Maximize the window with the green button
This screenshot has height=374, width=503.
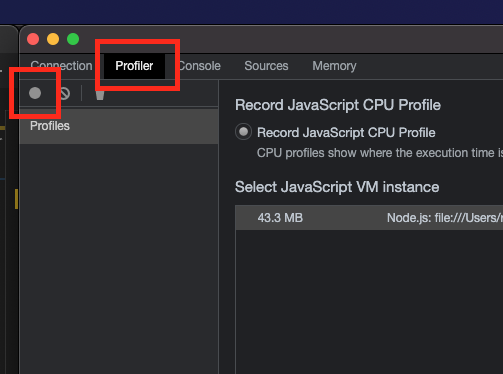click(x=73, y=39)
